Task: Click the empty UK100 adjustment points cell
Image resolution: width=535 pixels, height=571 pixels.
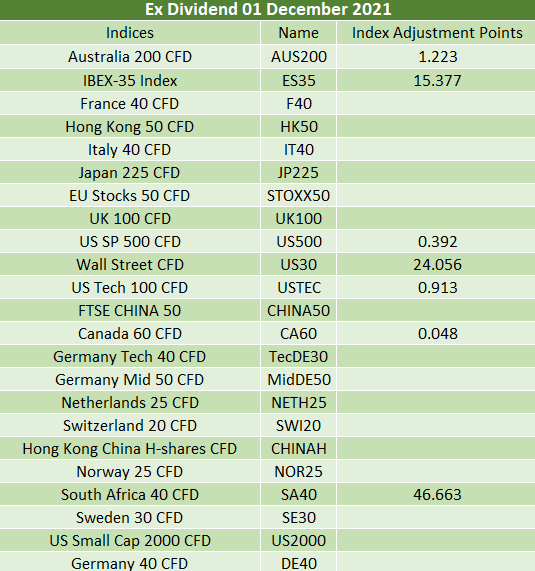Action: coord(436,218)
